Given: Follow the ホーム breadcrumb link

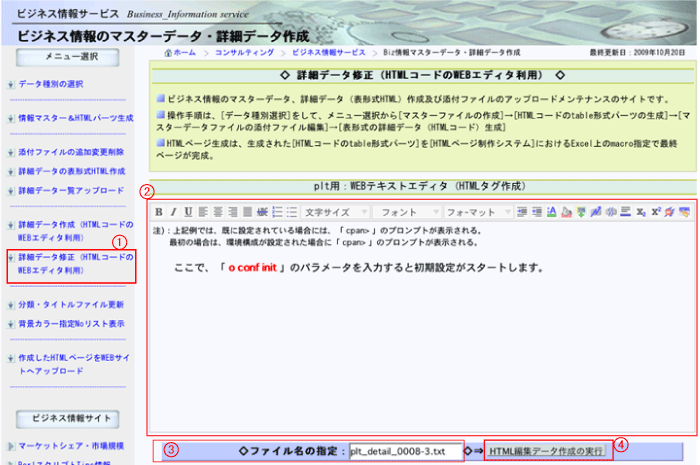Looking at the screenshot, I should (x=184, y=53).
